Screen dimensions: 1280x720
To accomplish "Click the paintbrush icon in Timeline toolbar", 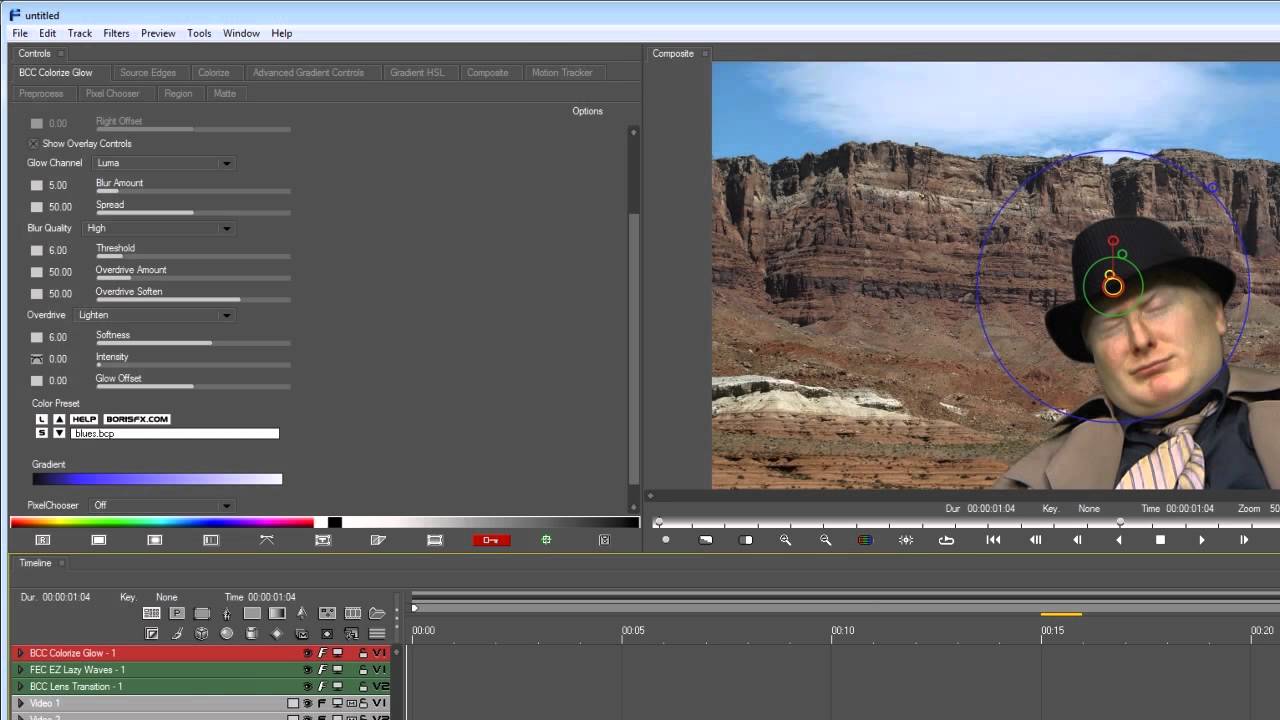I will click(177, 633).
